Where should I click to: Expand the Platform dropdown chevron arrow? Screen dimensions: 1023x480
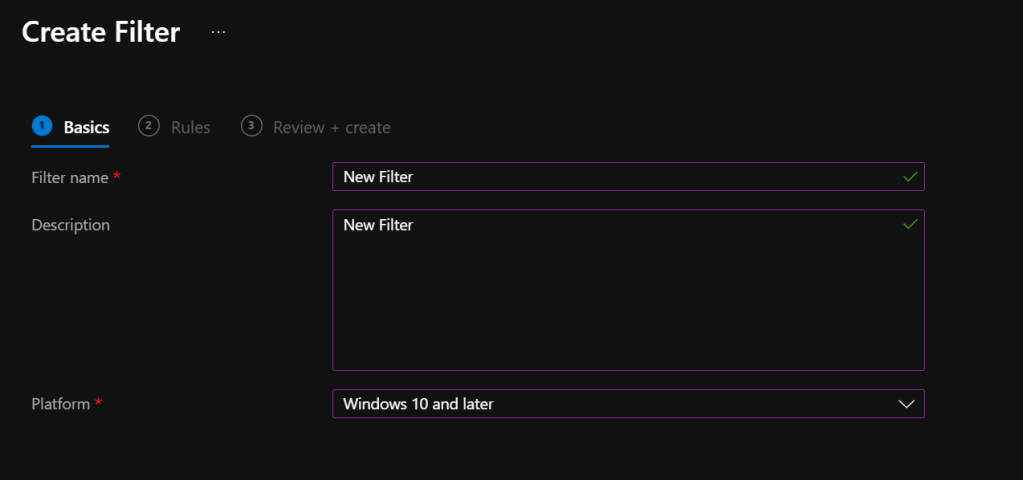point(906,404)
